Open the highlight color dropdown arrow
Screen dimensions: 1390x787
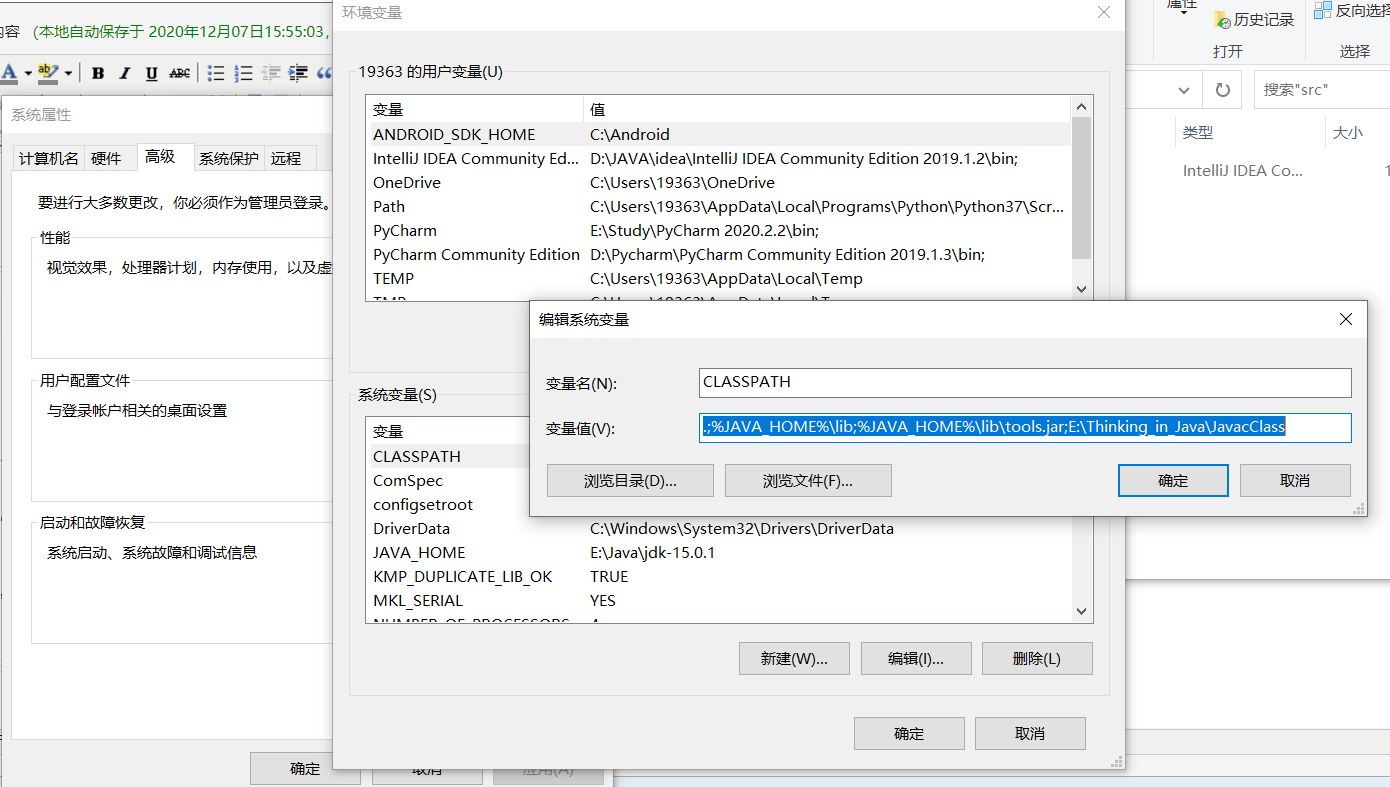(68, 73)
